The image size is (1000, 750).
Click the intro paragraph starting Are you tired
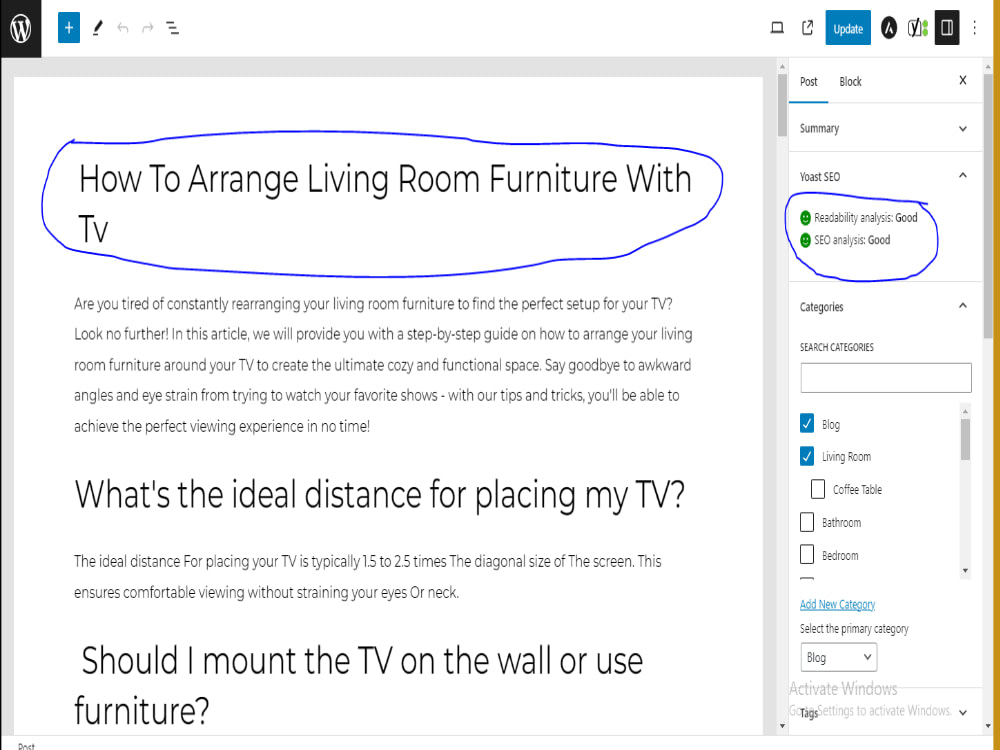383,365
